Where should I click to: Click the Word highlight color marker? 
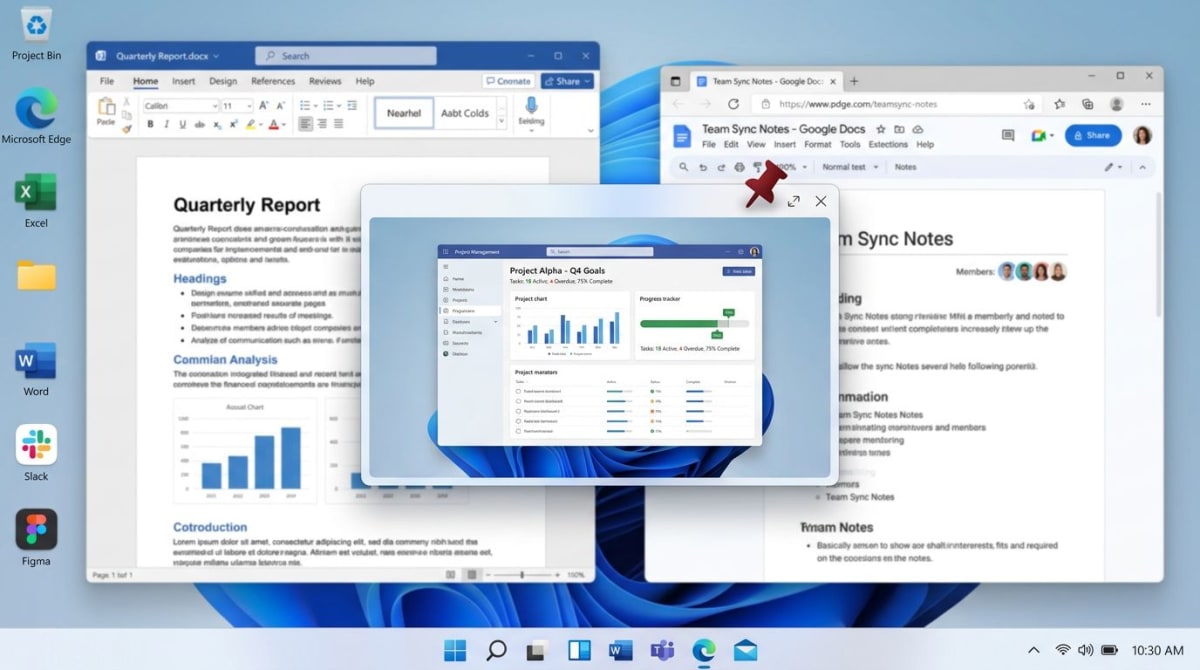[x=250, y=125]
